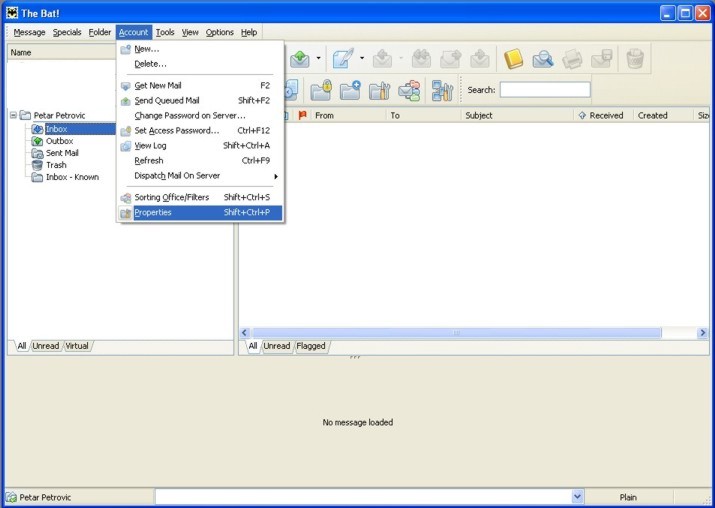The image size is (715, 508).
Task: Click the grayed Forward message icon
Action: [x=451, y=59]
